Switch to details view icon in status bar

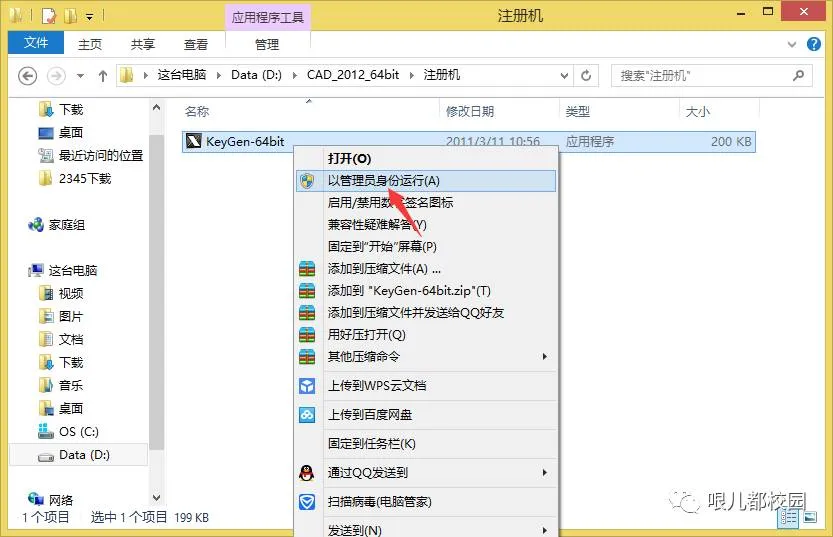(x=788, y=517)
